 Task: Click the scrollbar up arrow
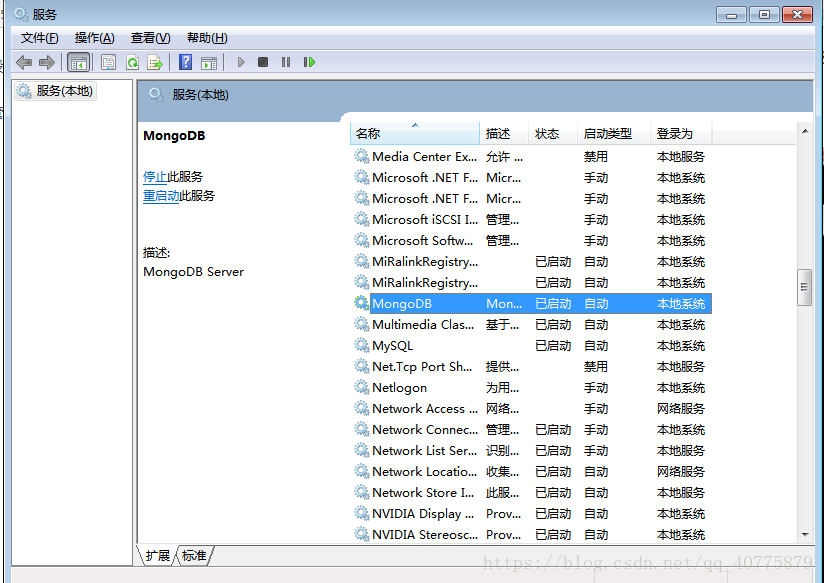[805, 131]
